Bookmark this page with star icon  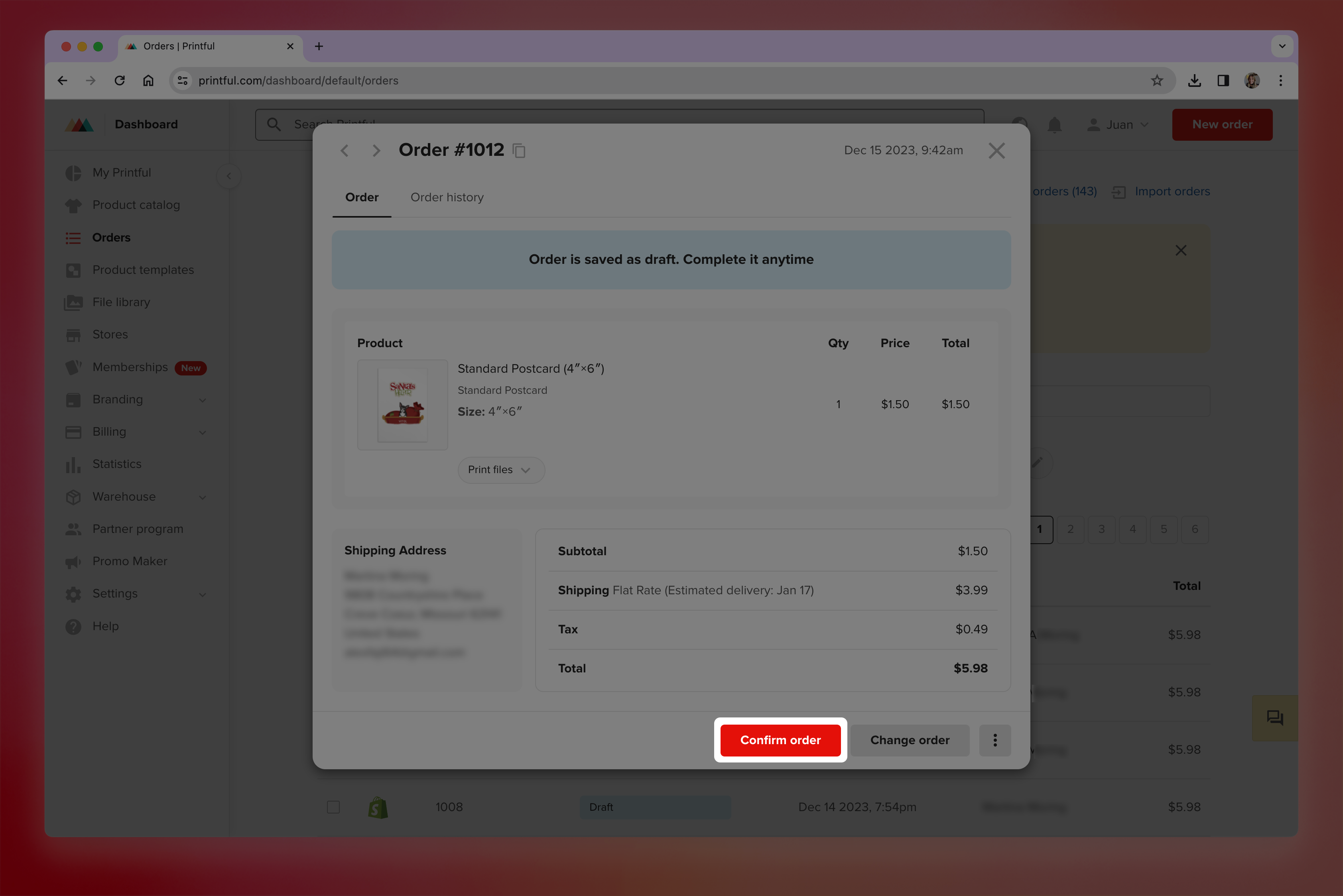pos(1157,81)
